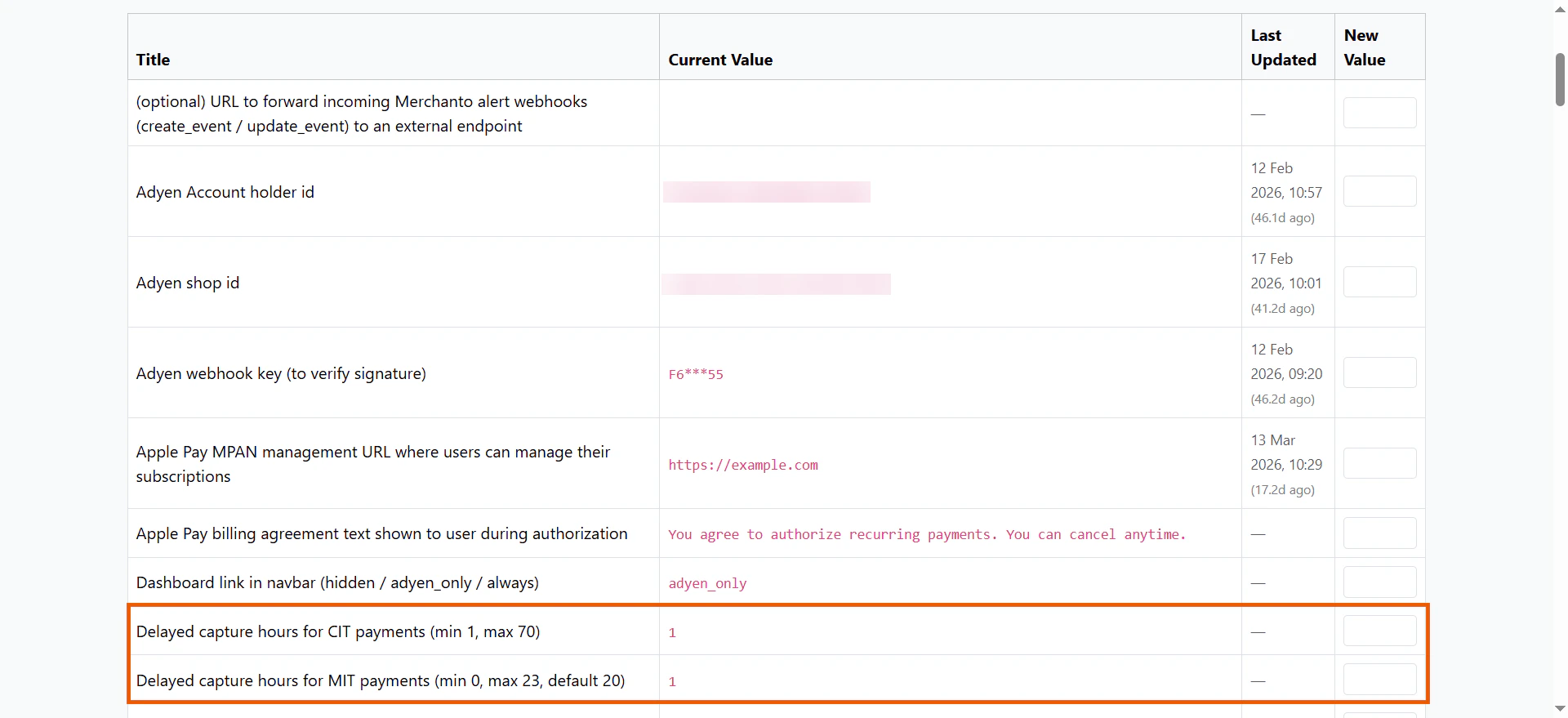
Task: Click New Value field for MIT delayed capture hours
Action: click(x=1379, y=680)
